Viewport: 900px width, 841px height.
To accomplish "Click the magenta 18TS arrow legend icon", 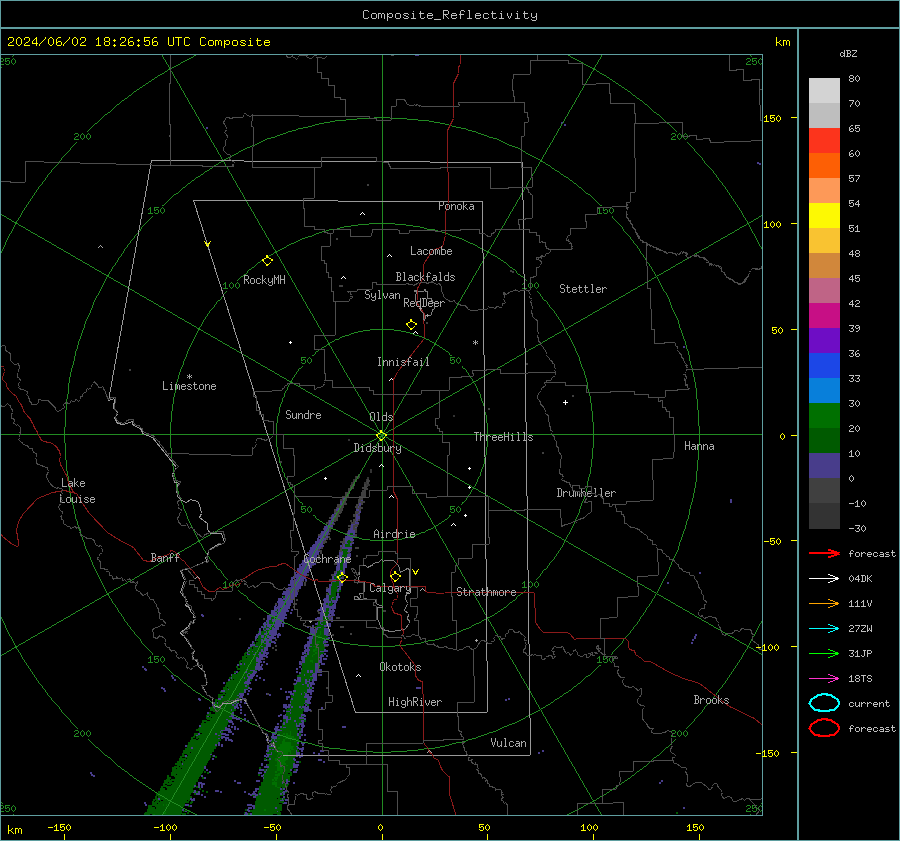I will pyautogui.click(x=824, y=679).
